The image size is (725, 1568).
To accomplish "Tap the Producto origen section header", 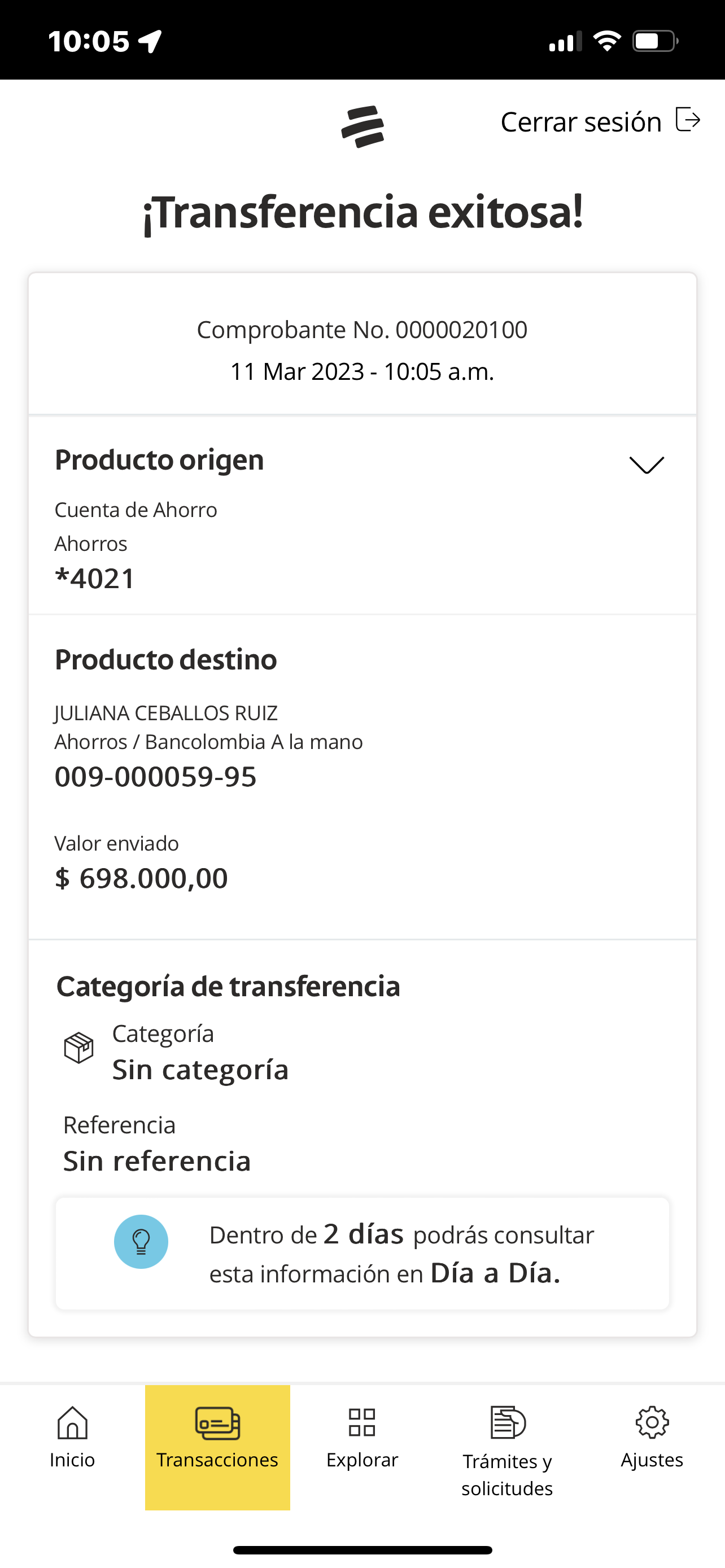I will coord(159,459).
